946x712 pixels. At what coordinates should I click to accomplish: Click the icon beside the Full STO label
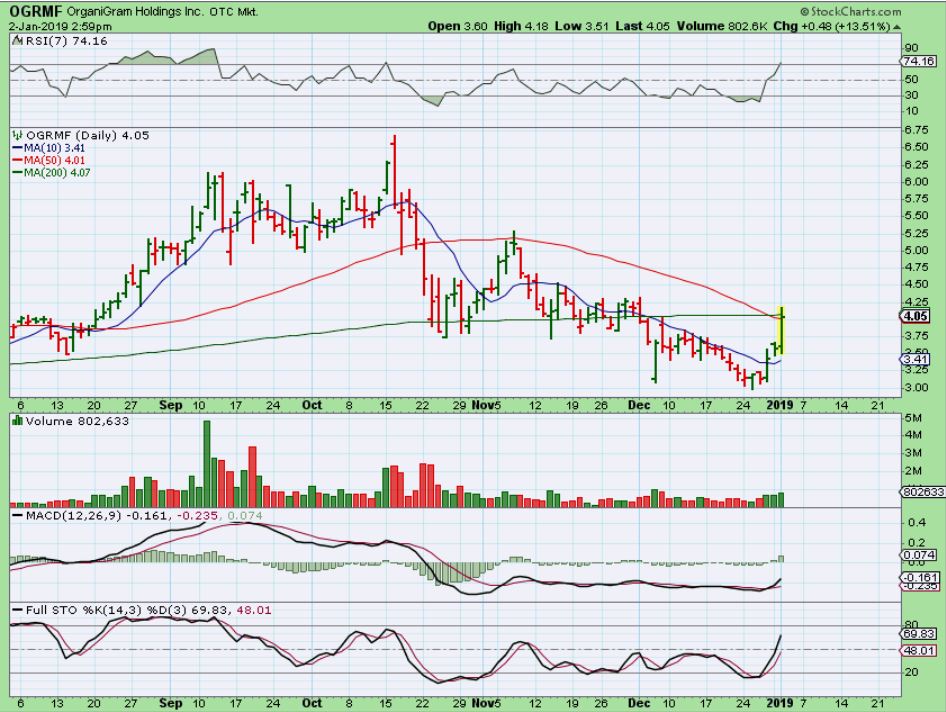pos(15,608)
